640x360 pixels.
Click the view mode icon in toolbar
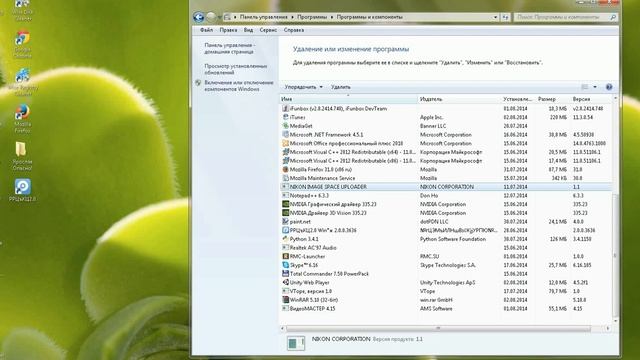[x=585, y=87]
